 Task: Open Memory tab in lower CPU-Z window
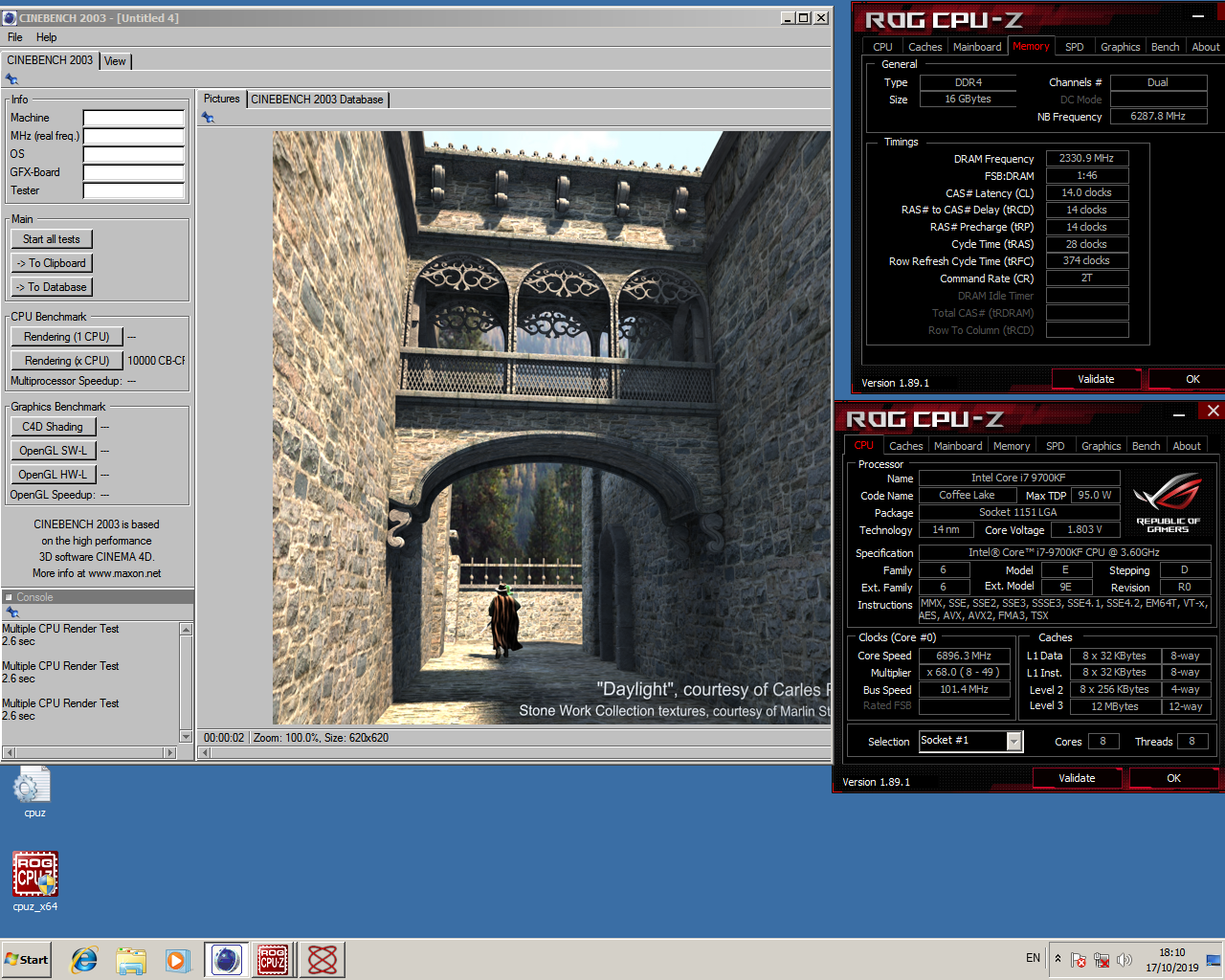pyautogui.click(x=1012, y=446)
